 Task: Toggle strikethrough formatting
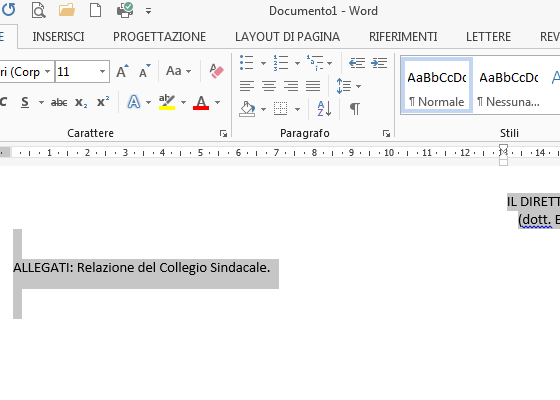tap(59, 102)
